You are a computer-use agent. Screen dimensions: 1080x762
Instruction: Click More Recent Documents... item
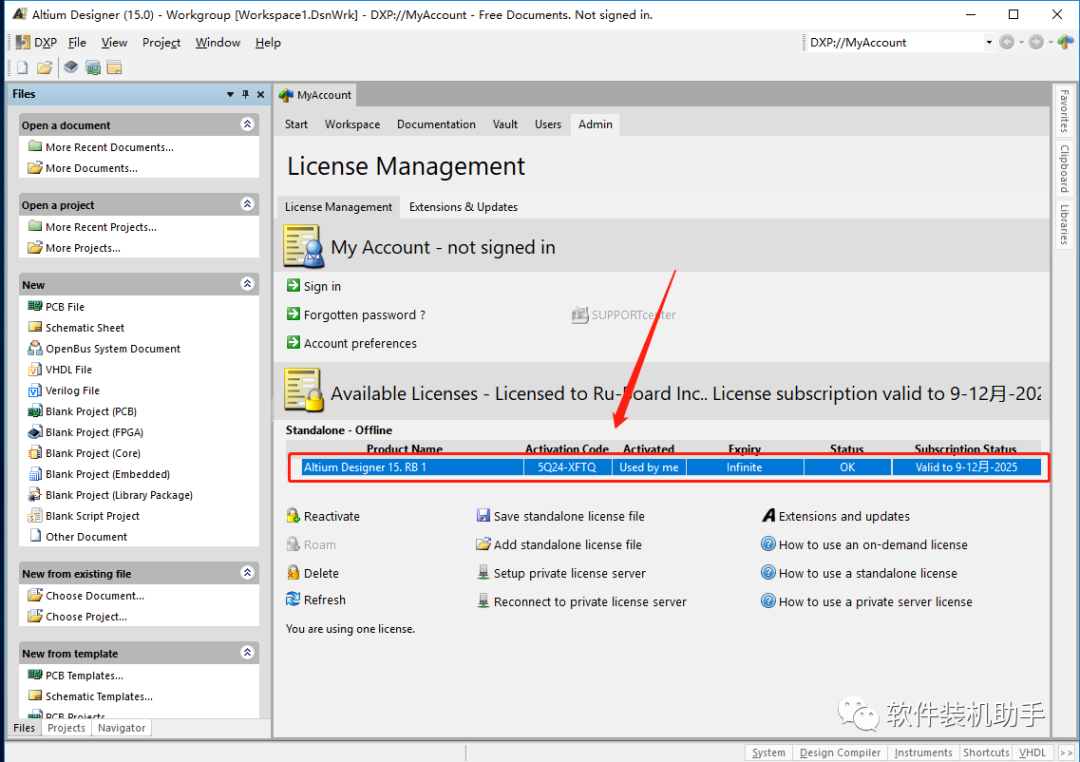click(x=110, y=147)
